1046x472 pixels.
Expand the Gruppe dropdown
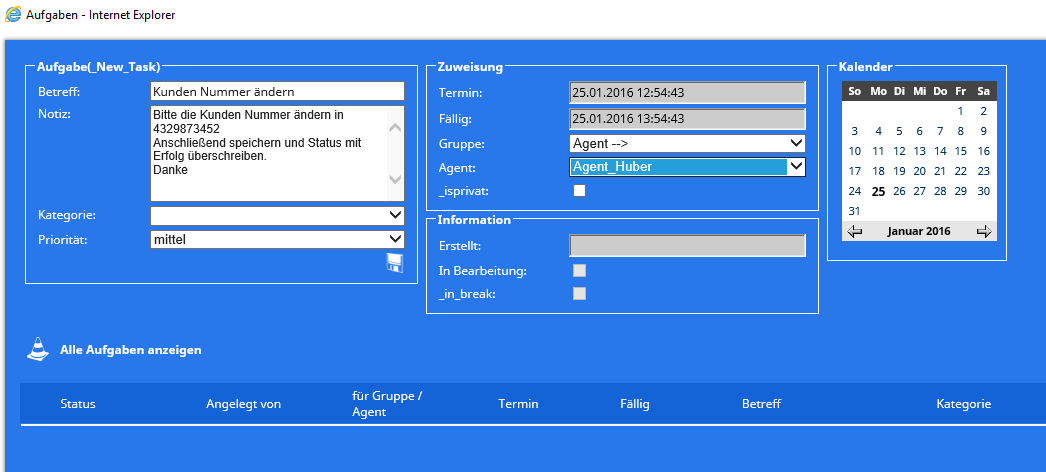coord(687,143)
